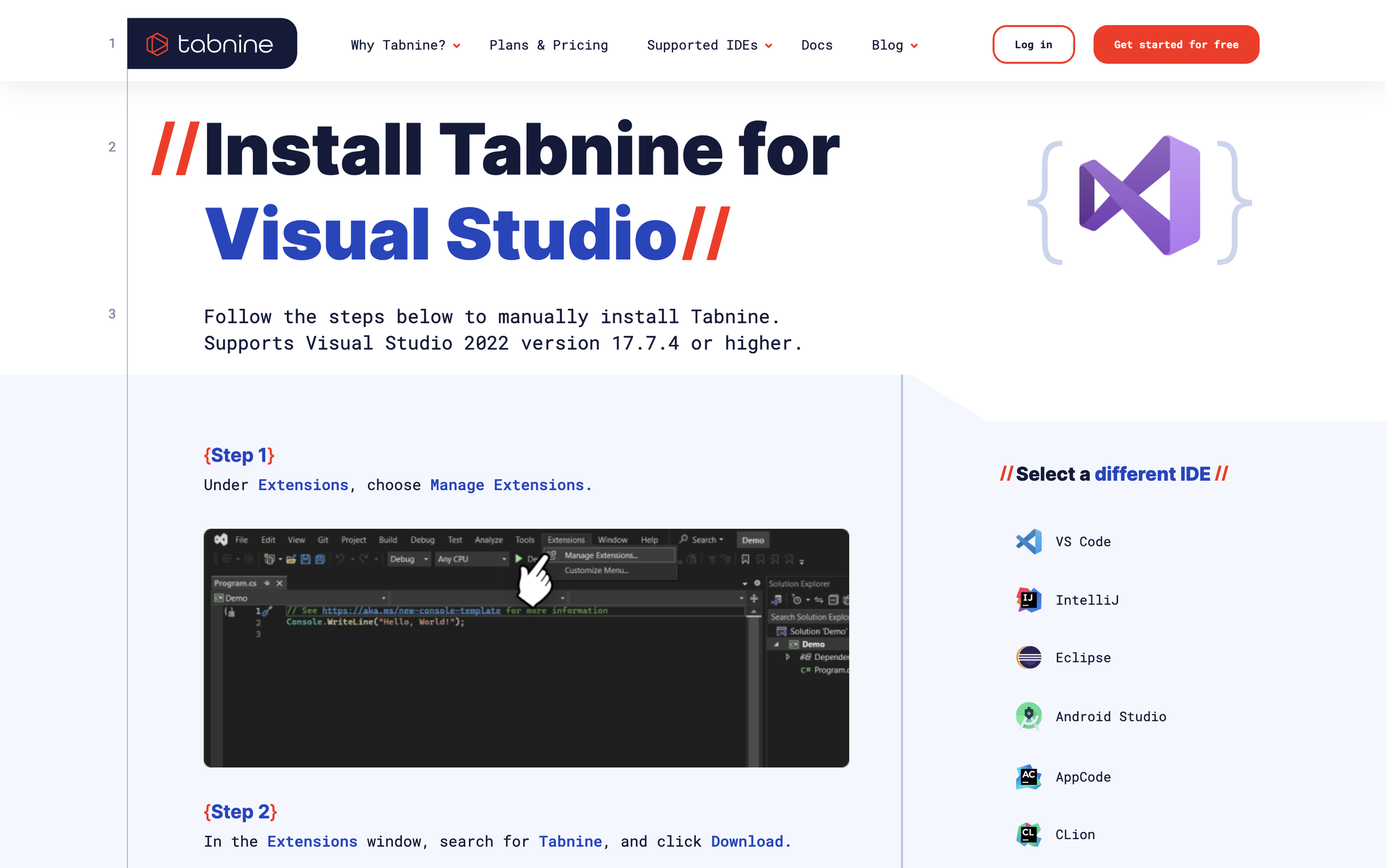Open the VS Code IDE icon
The image size is (1387, 868).
click(1029, 541)
